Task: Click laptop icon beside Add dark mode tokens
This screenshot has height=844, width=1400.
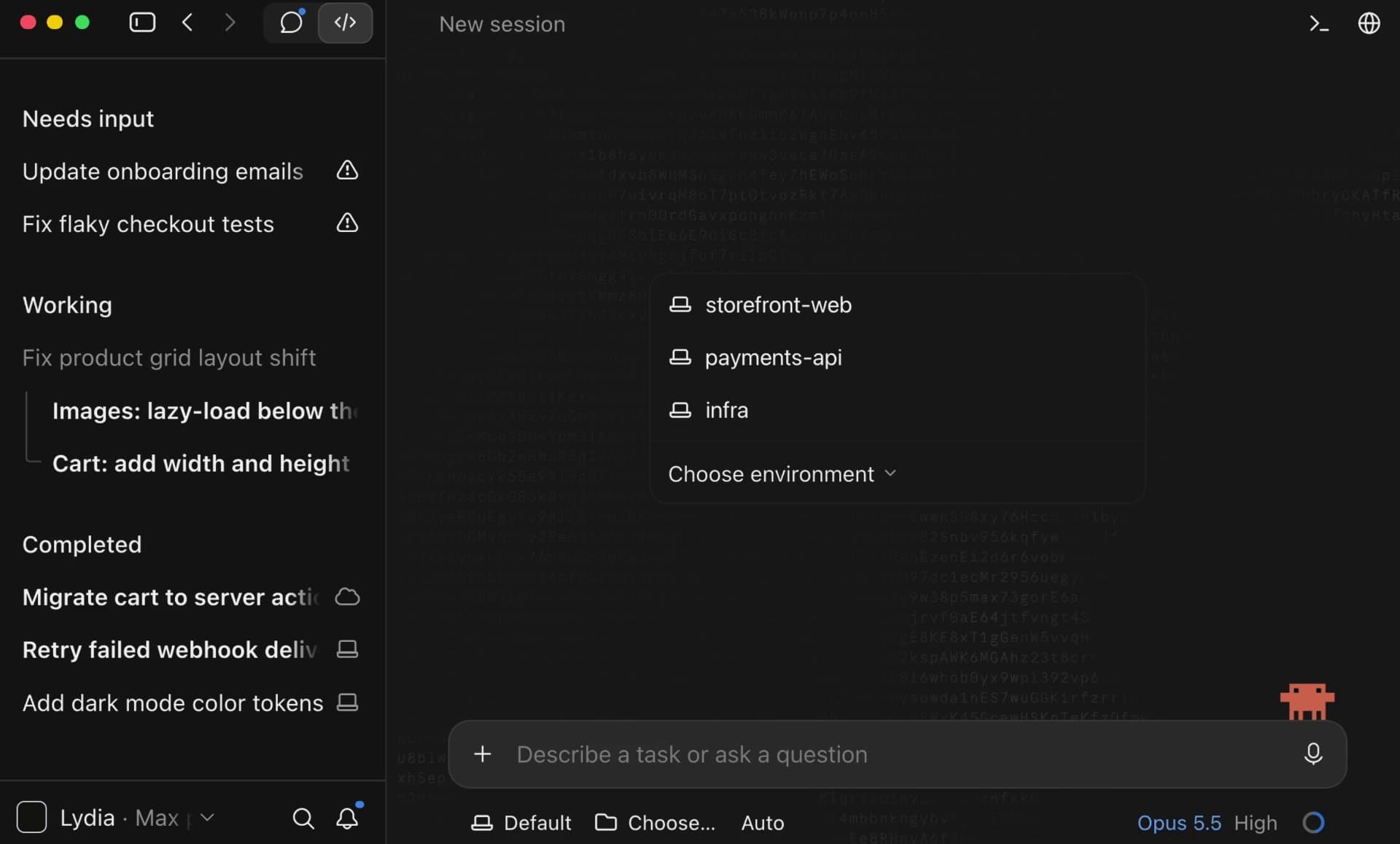Action: point(347,702)
